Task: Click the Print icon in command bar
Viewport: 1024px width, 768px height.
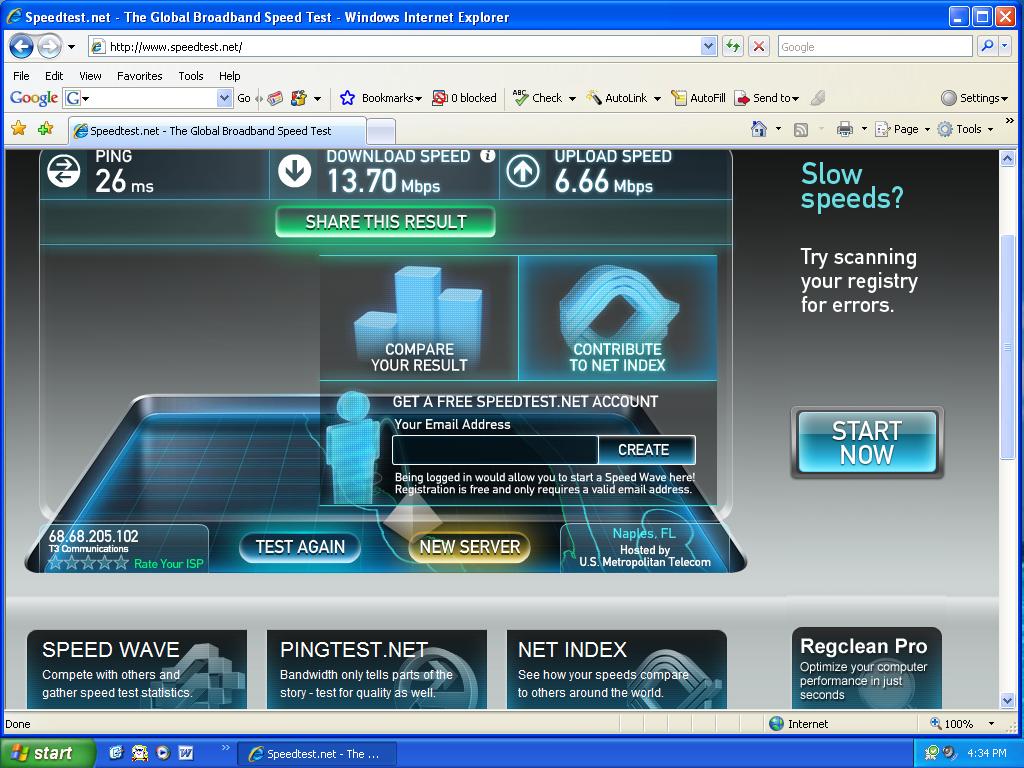Action: 844,129
